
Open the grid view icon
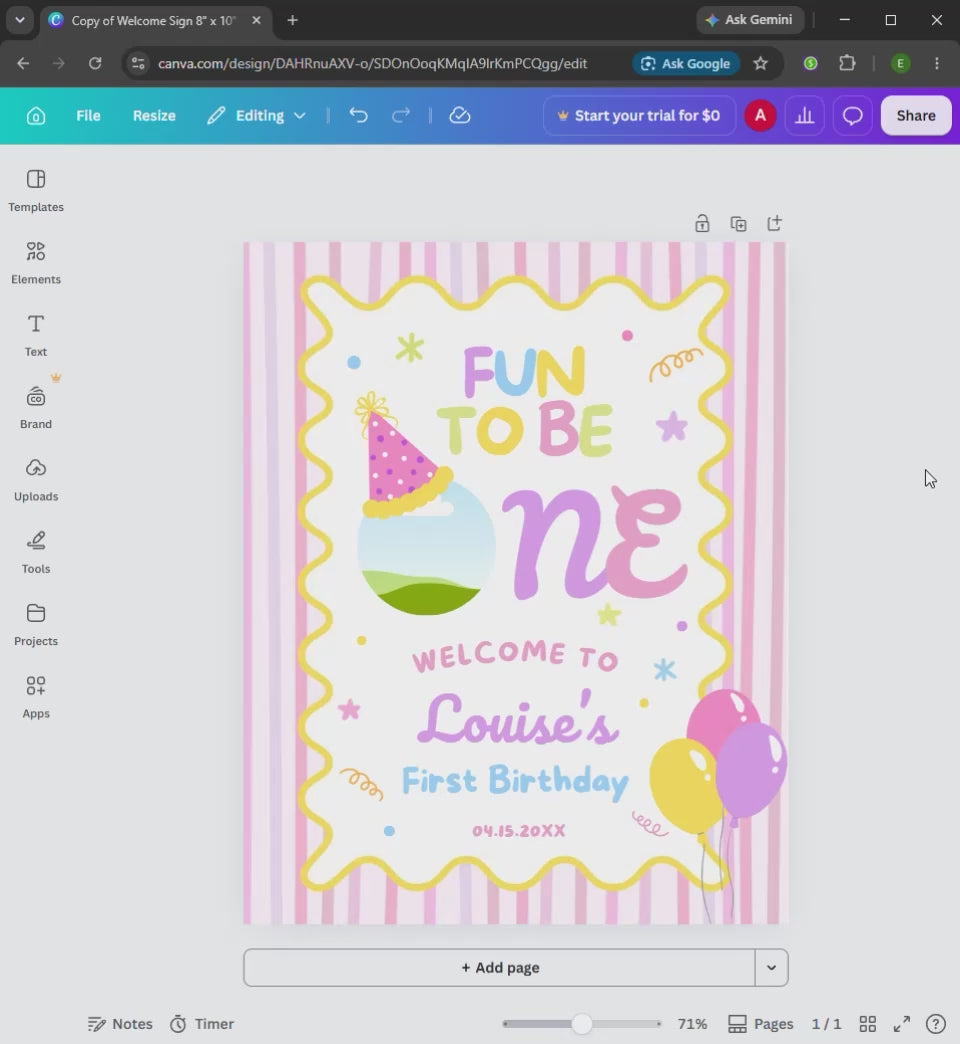867,1023
